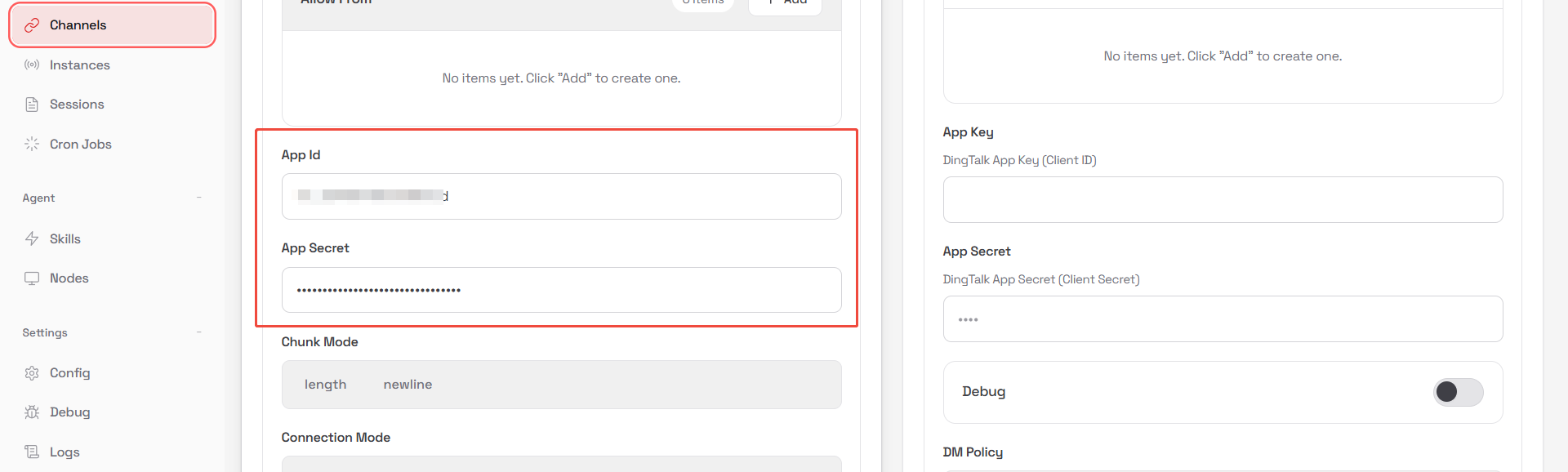This screenshot has width=1568, height=472.
Task: Toggle the Debug switch on
Action: click(1458, 392)
